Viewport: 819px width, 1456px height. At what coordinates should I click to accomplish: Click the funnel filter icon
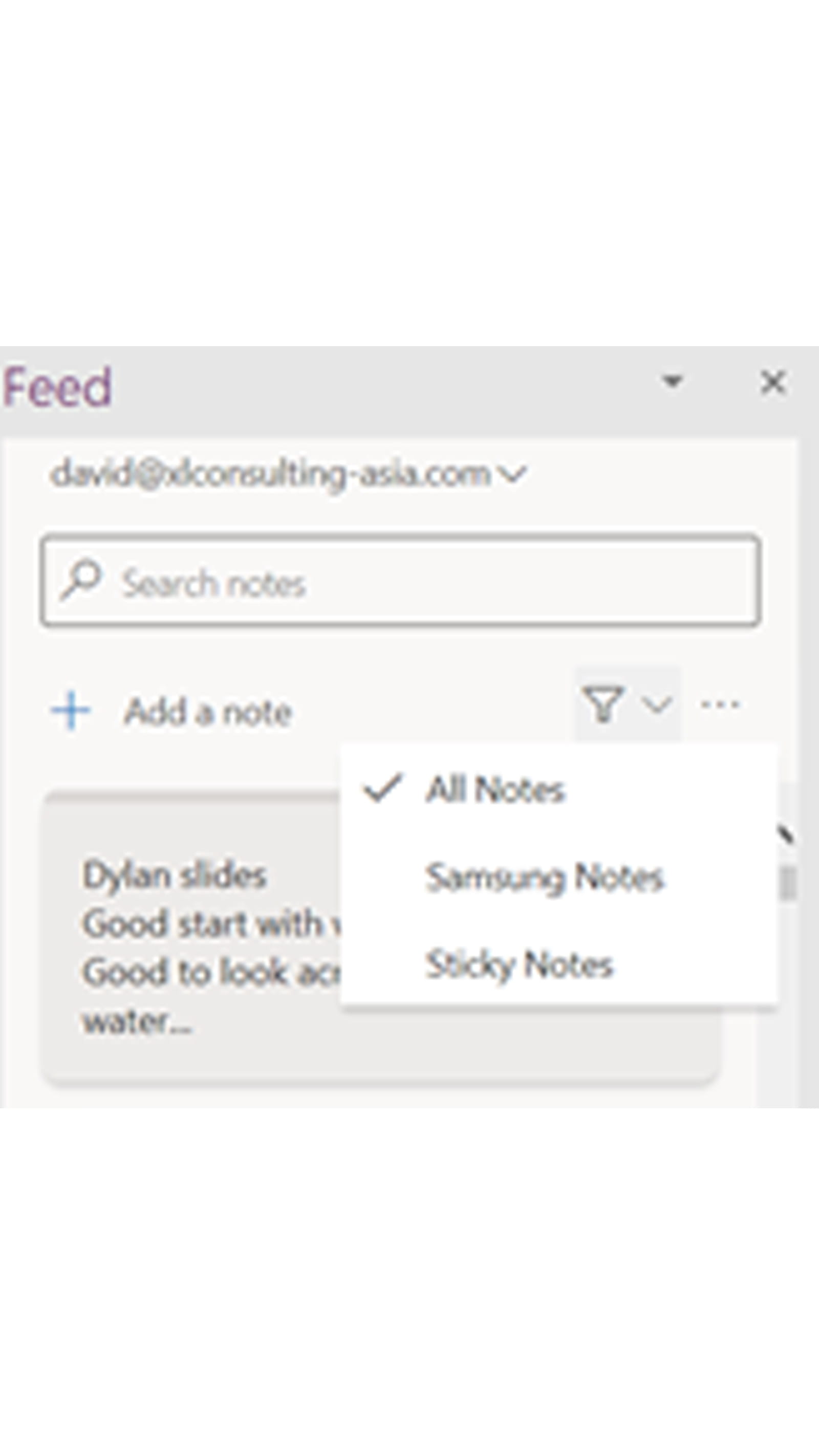pos(602,704)
